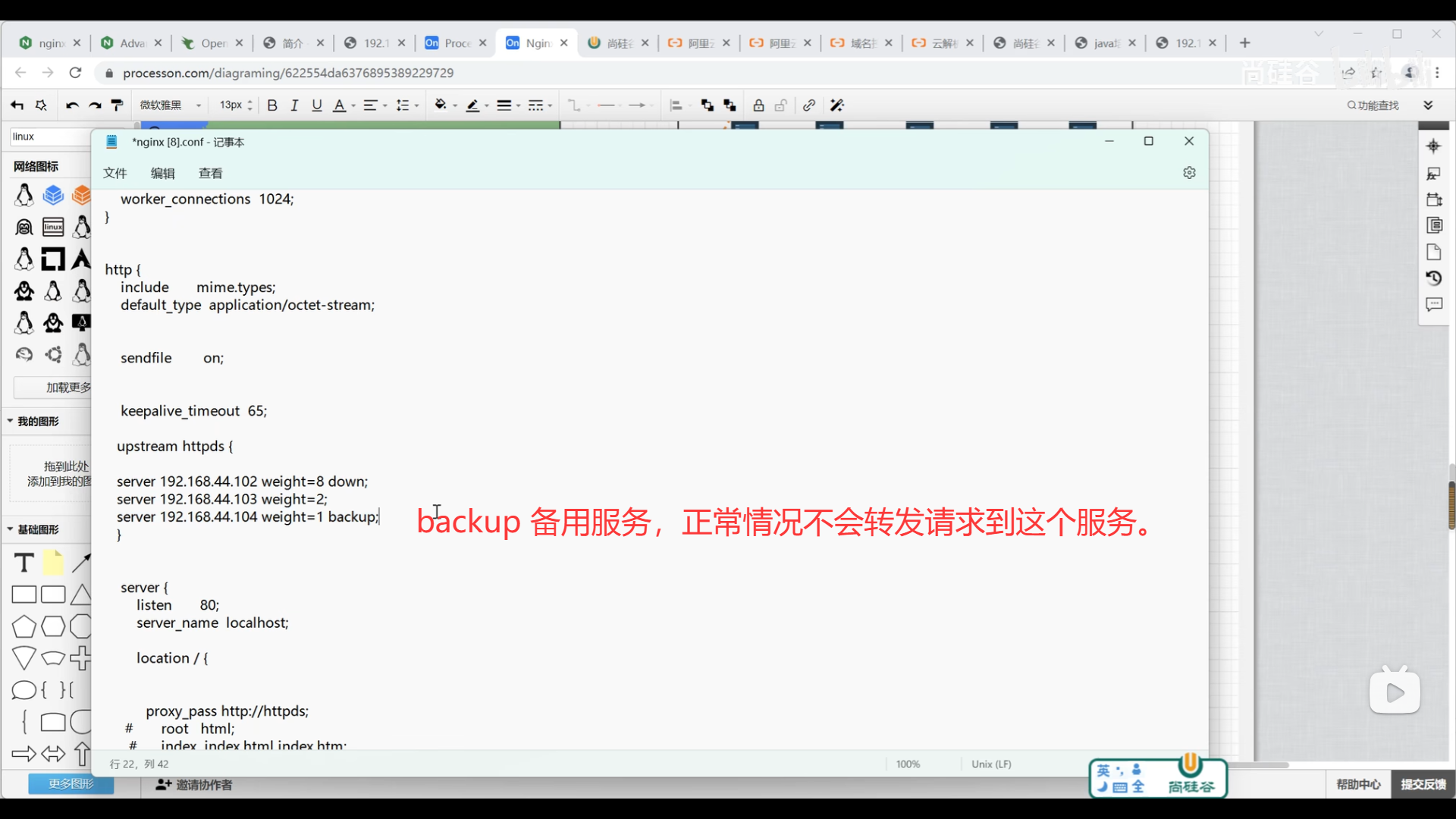
Task: Click the Notepad settings gear
Action: pos(1189,173)
